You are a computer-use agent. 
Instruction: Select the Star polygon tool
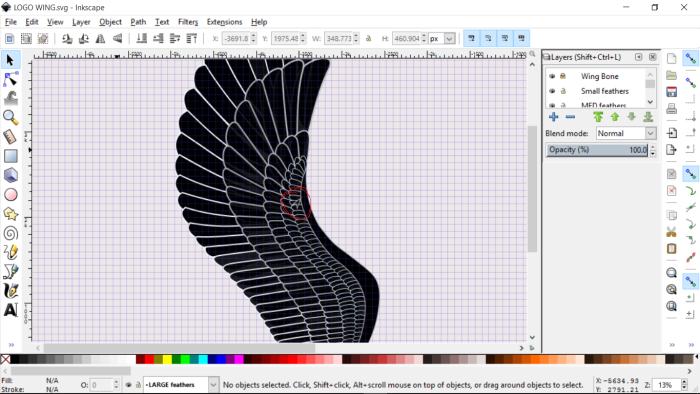coord(10,214)
